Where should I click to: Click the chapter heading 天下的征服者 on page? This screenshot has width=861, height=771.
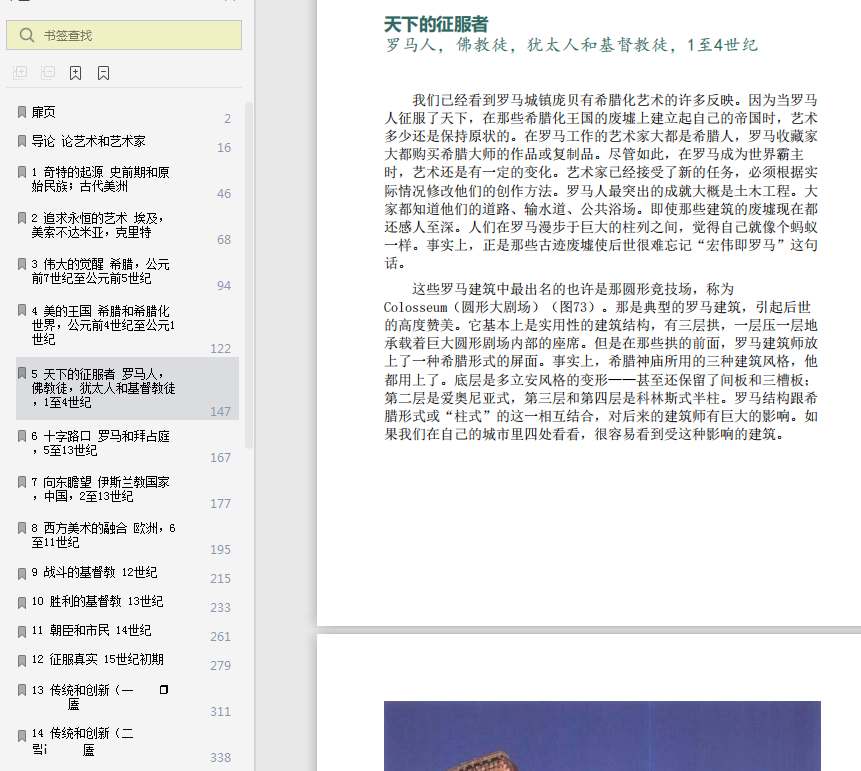436,24
